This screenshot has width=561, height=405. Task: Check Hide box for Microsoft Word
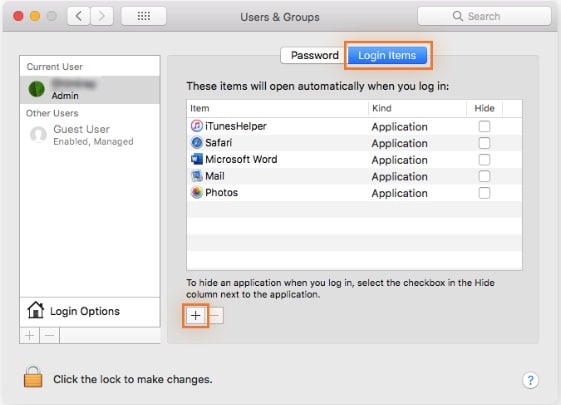tap(484, 160)
